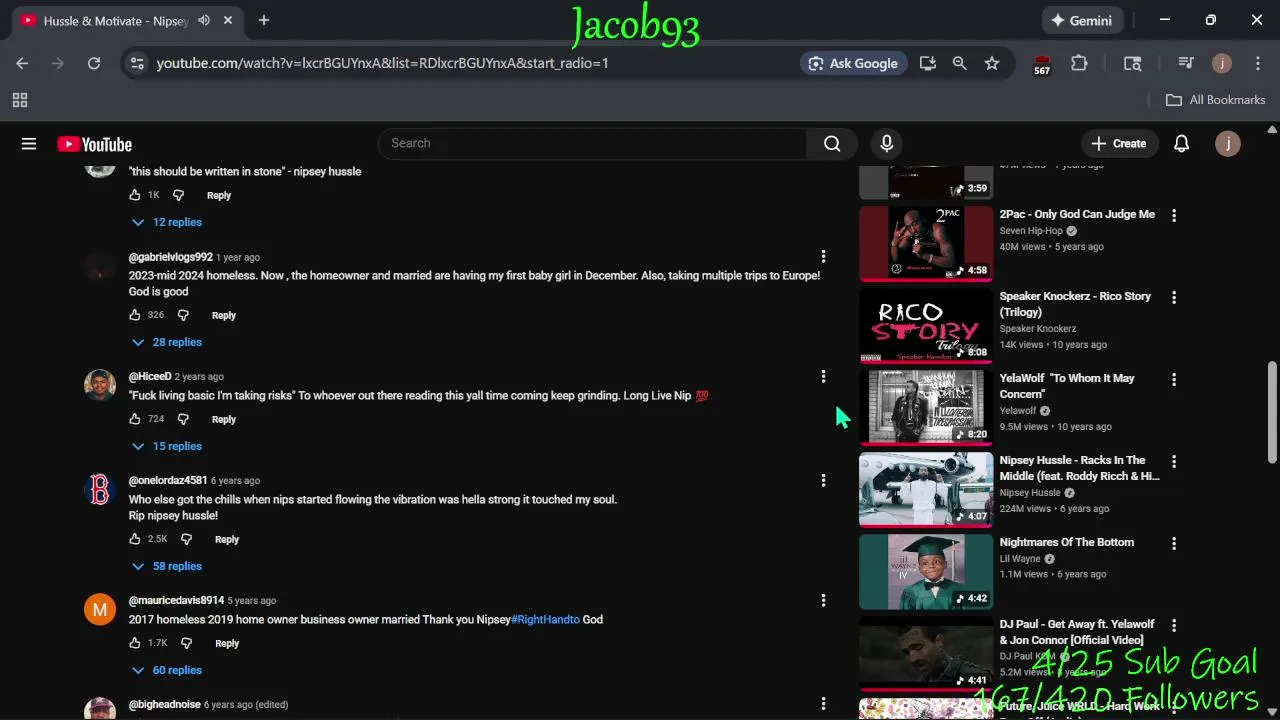1280x720 pixels.
Task: Open options for @HiceeD comment
Action: 823,377
